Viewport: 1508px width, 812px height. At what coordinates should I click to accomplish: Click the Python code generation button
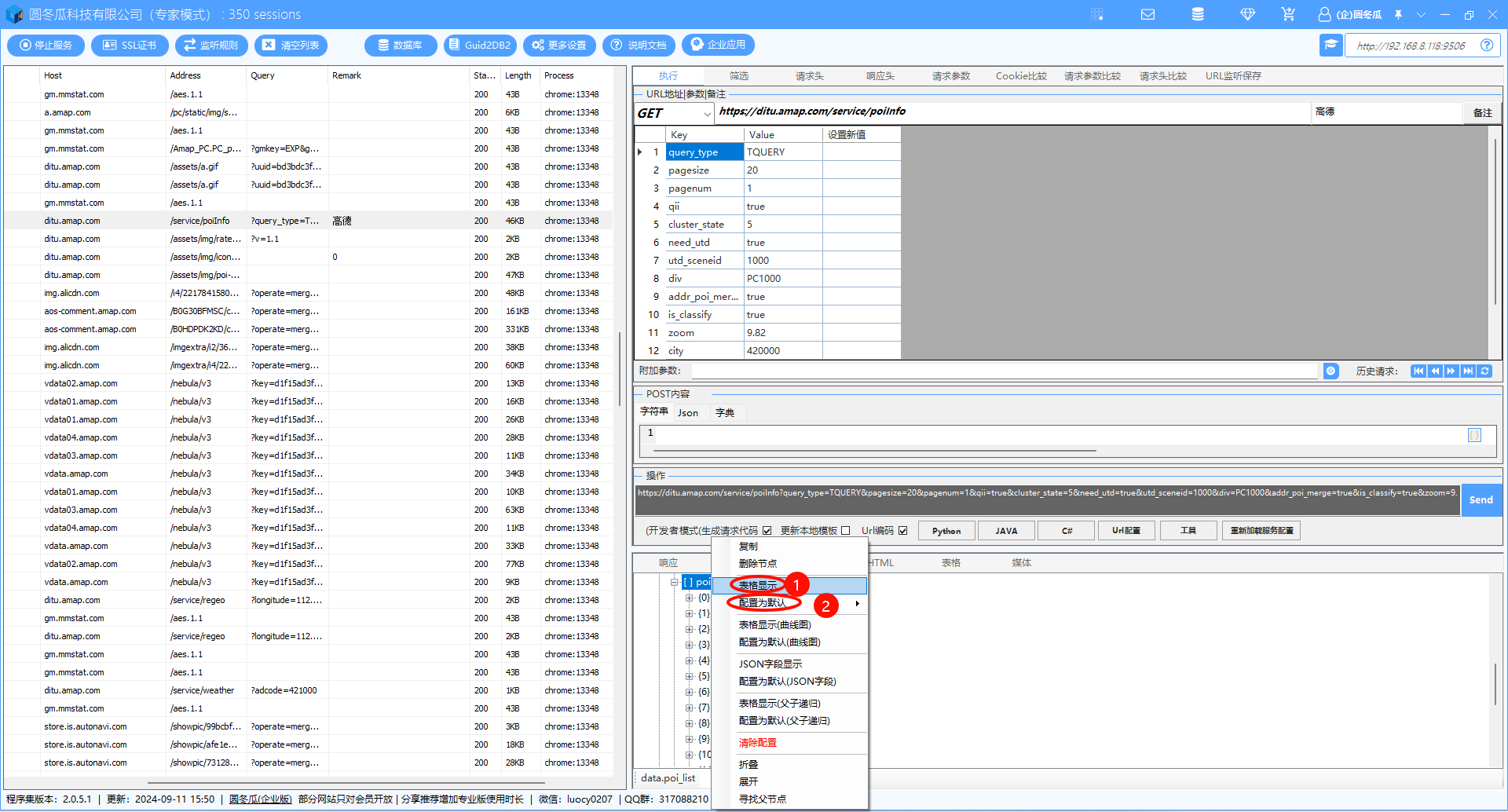(946, 531)
